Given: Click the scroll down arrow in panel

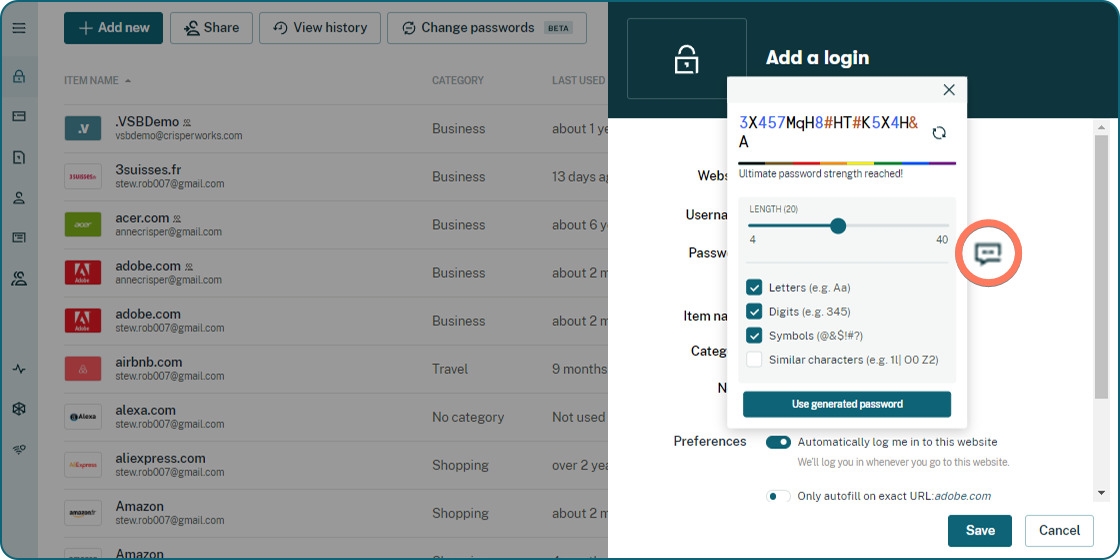Looking at the screenshot, I should [1101, 493].
